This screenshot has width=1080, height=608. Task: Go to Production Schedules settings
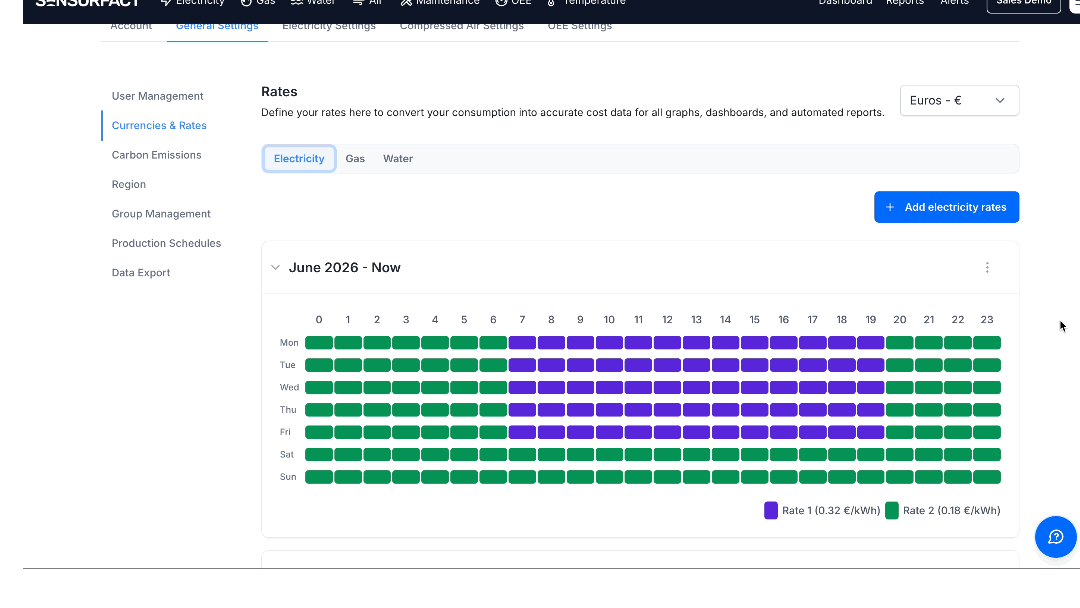point(166,243)
